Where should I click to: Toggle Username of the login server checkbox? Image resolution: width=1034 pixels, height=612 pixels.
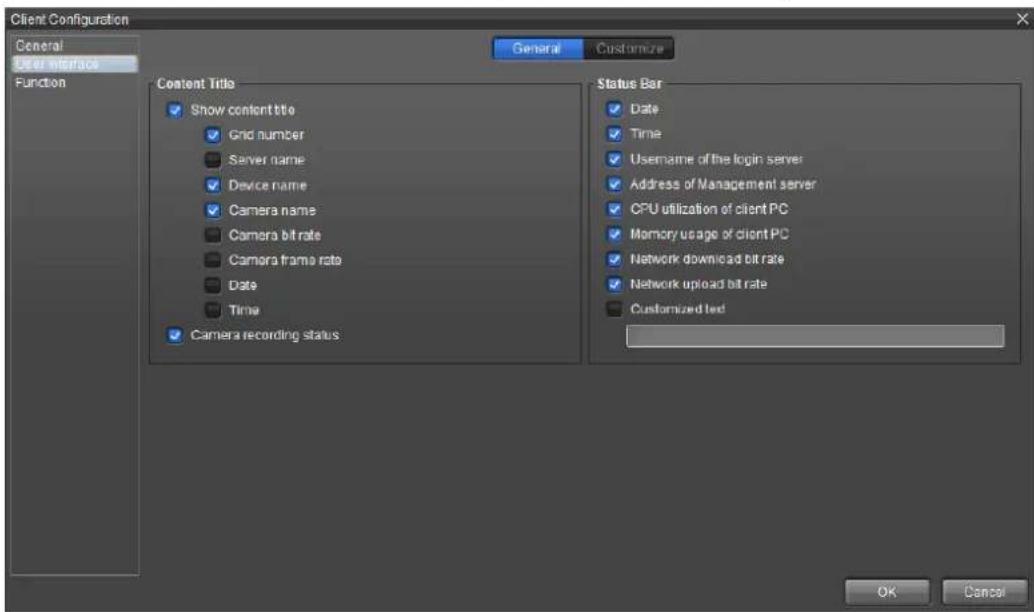pyautogui.click(x=614, y=159)
